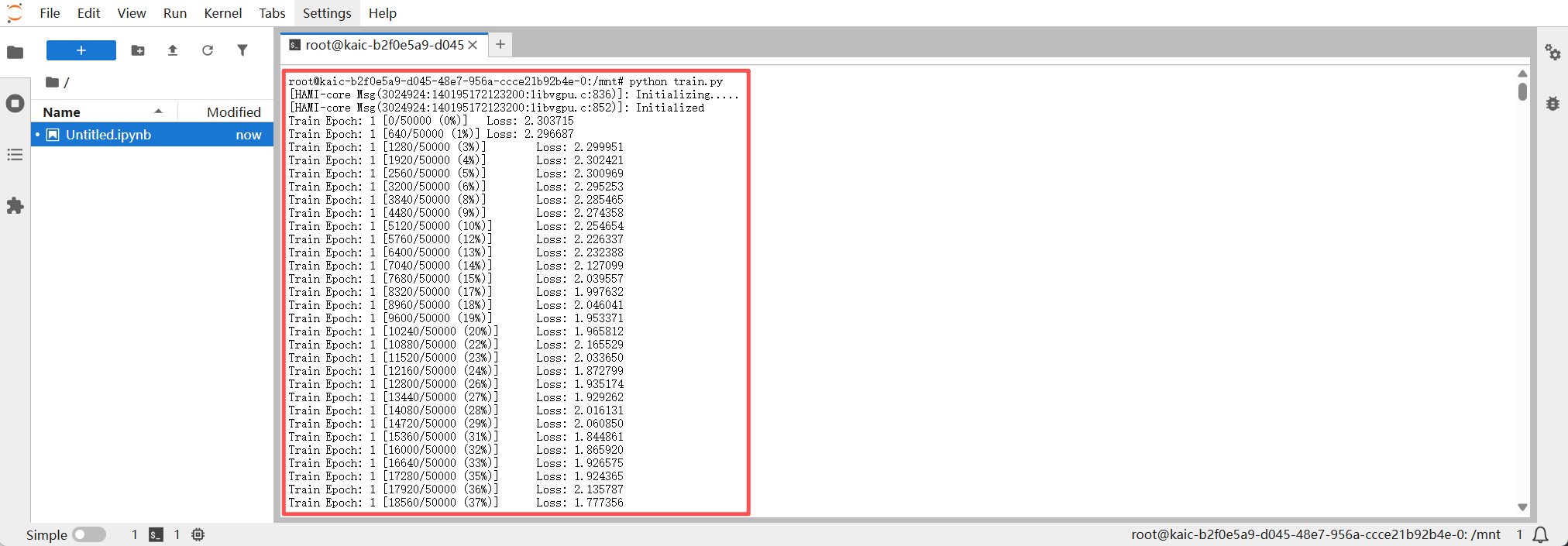Open the Edit menu
This screenshot has width=1568, height=546.
[x=89, y=13]
